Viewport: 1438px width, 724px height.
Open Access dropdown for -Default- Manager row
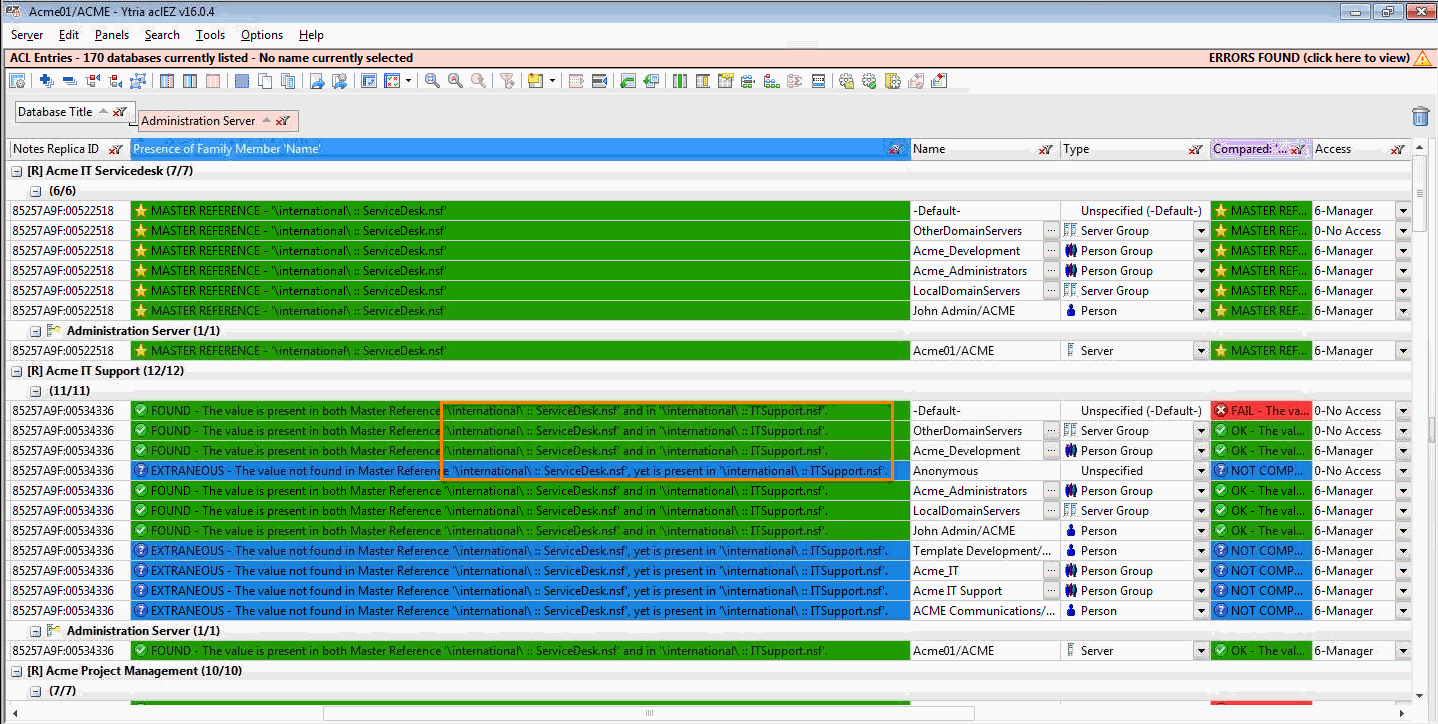(x=1402, y=211)
